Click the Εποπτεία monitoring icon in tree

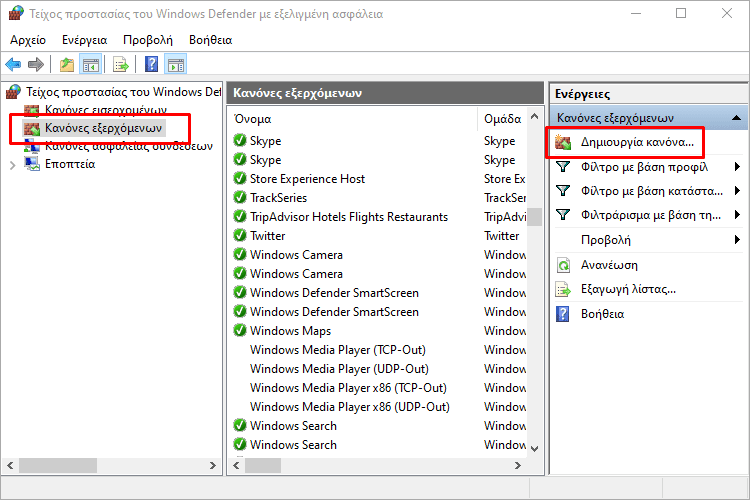[32, 164]
